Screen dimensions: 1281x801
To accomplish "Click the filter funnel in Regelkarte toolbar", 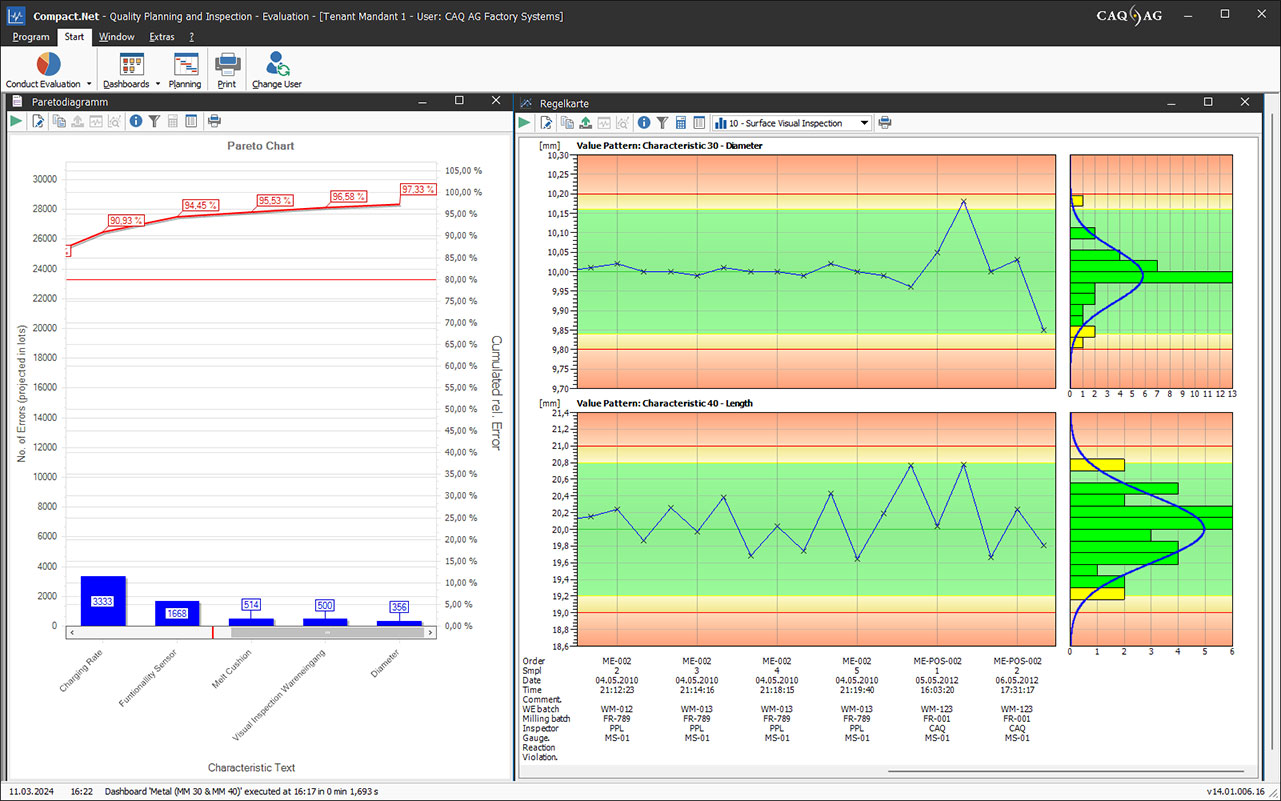I will (x=662, y=123).
